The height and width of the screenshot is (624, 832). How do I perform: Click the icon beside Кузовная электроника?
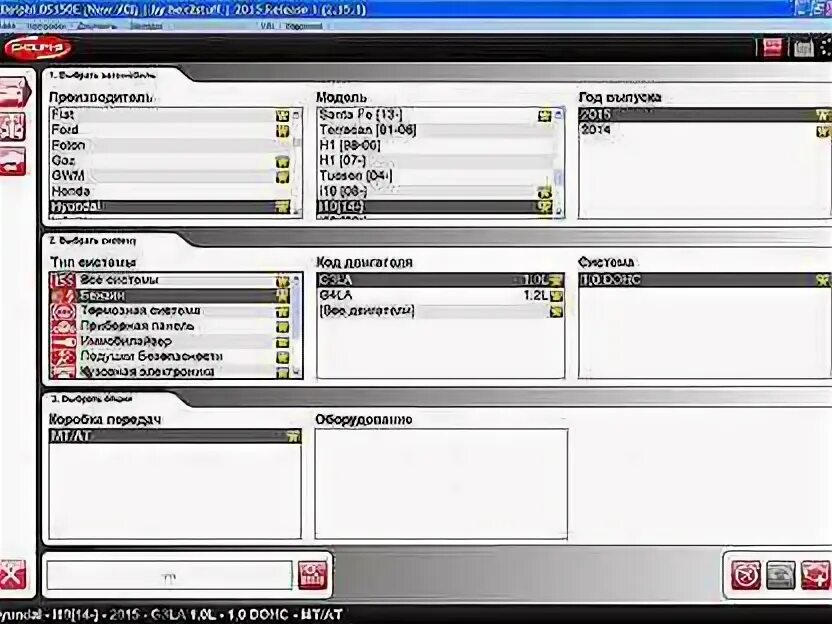pyautogui.click(x=63, y=371)
